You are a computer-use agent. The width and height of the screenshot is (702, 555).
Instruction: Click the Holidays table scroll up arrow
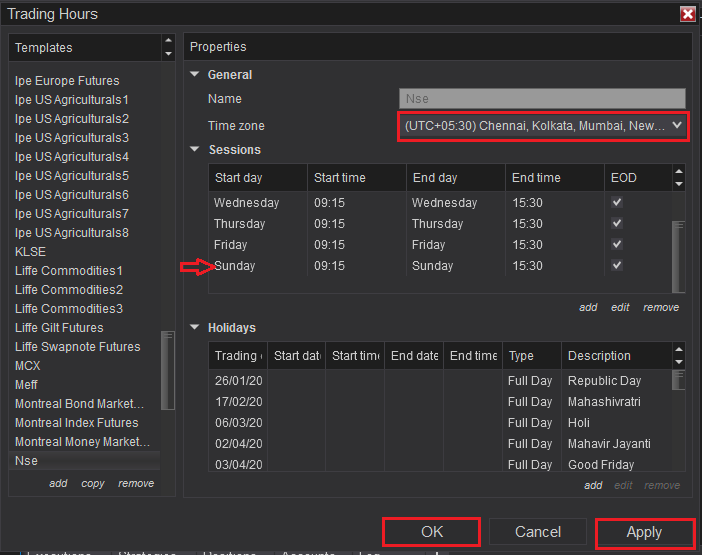tap(680, 350)
